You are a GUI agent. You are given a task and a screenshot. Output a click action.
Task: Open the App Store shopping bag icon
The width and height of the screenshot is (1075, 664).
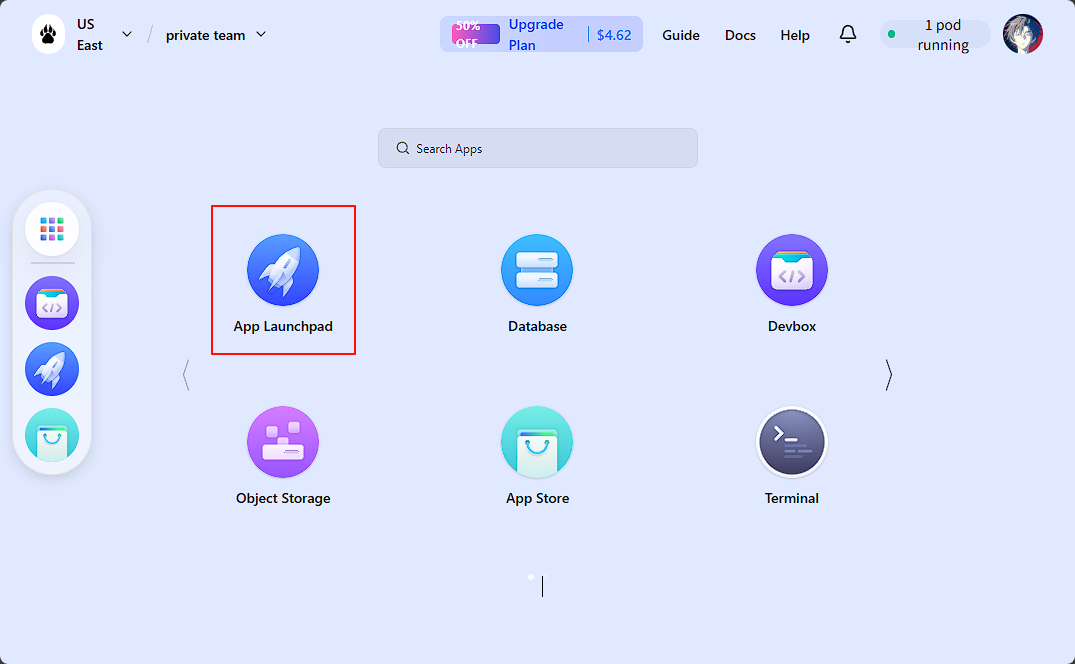click(x=537, y=442)
